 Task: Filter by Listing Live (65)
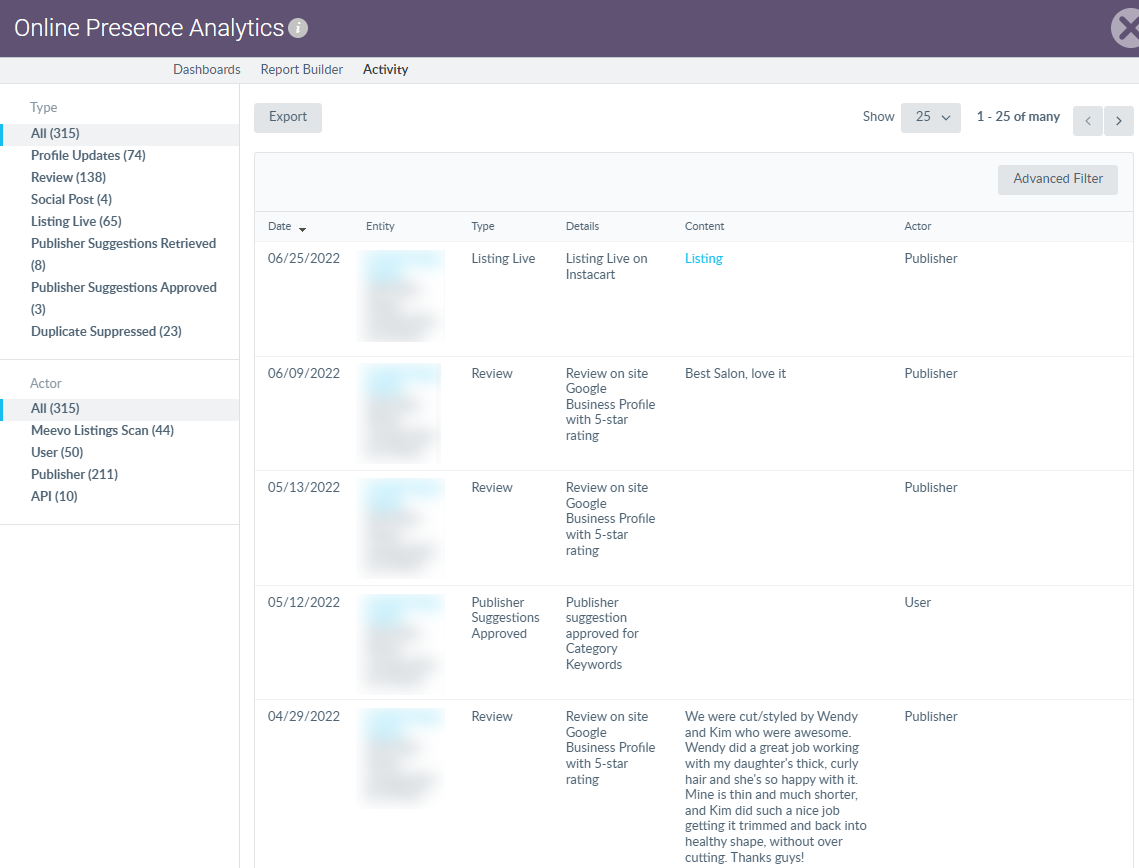[x=76, y=222]
